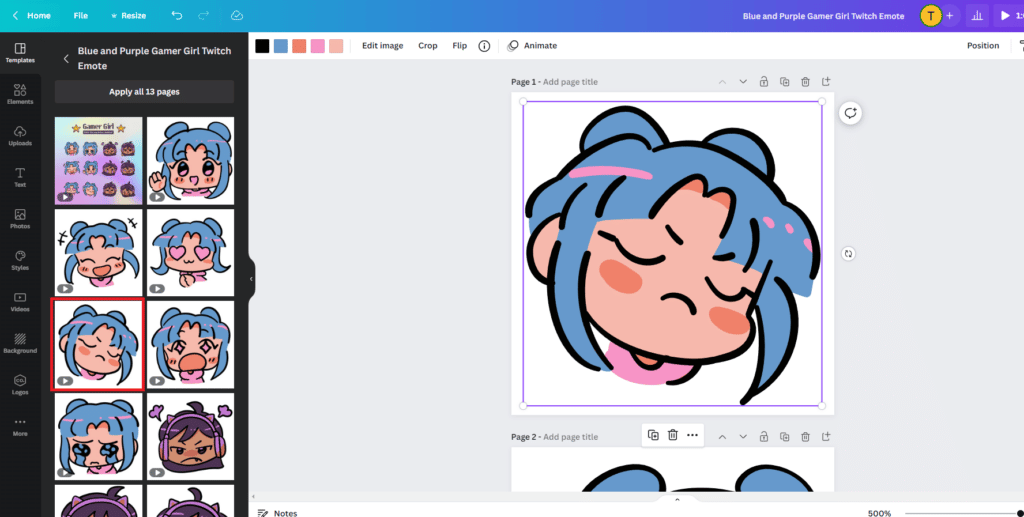Duplicate selected element in floating toolbar
Screen dimensions: 1024x517
tap(653, 435)
